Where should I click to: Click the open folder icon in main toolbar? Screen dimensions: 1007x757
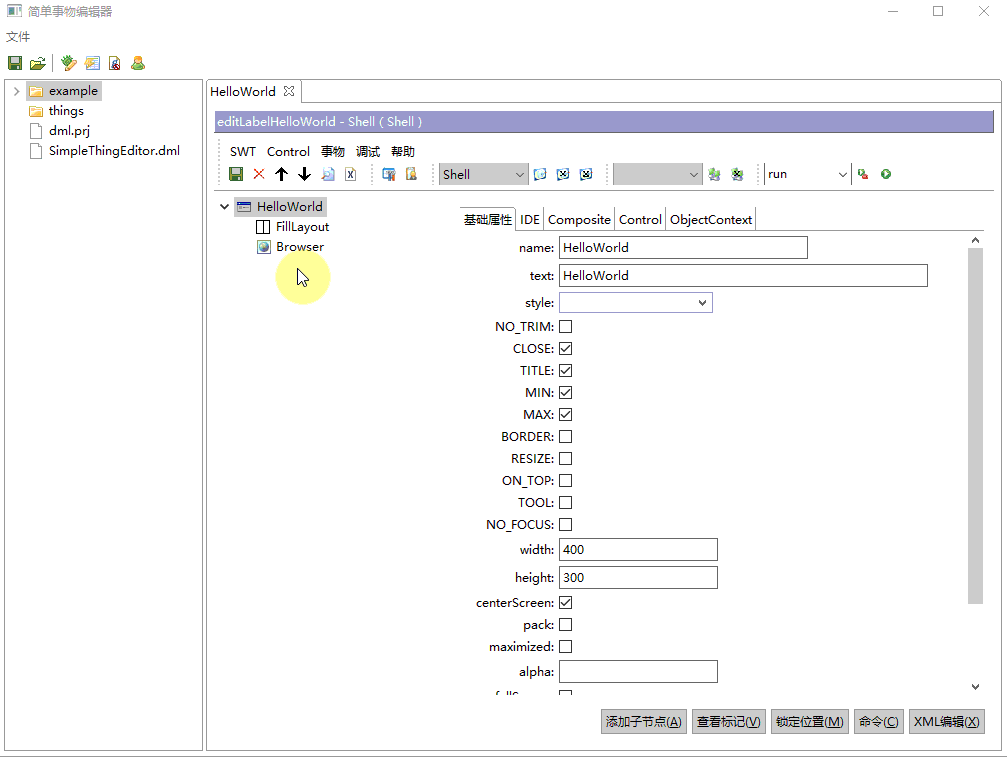coord(37,63)
